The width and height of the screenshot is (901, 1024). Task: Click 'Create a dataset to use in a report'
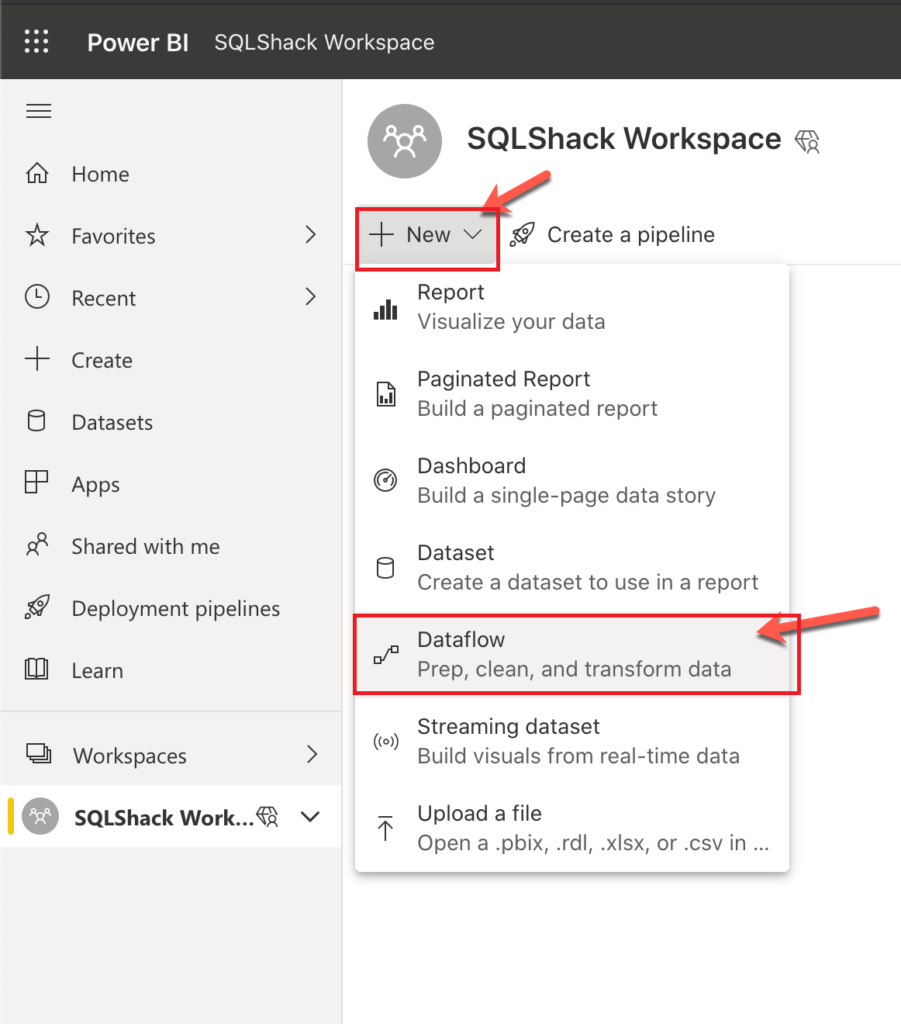[588, 583]
